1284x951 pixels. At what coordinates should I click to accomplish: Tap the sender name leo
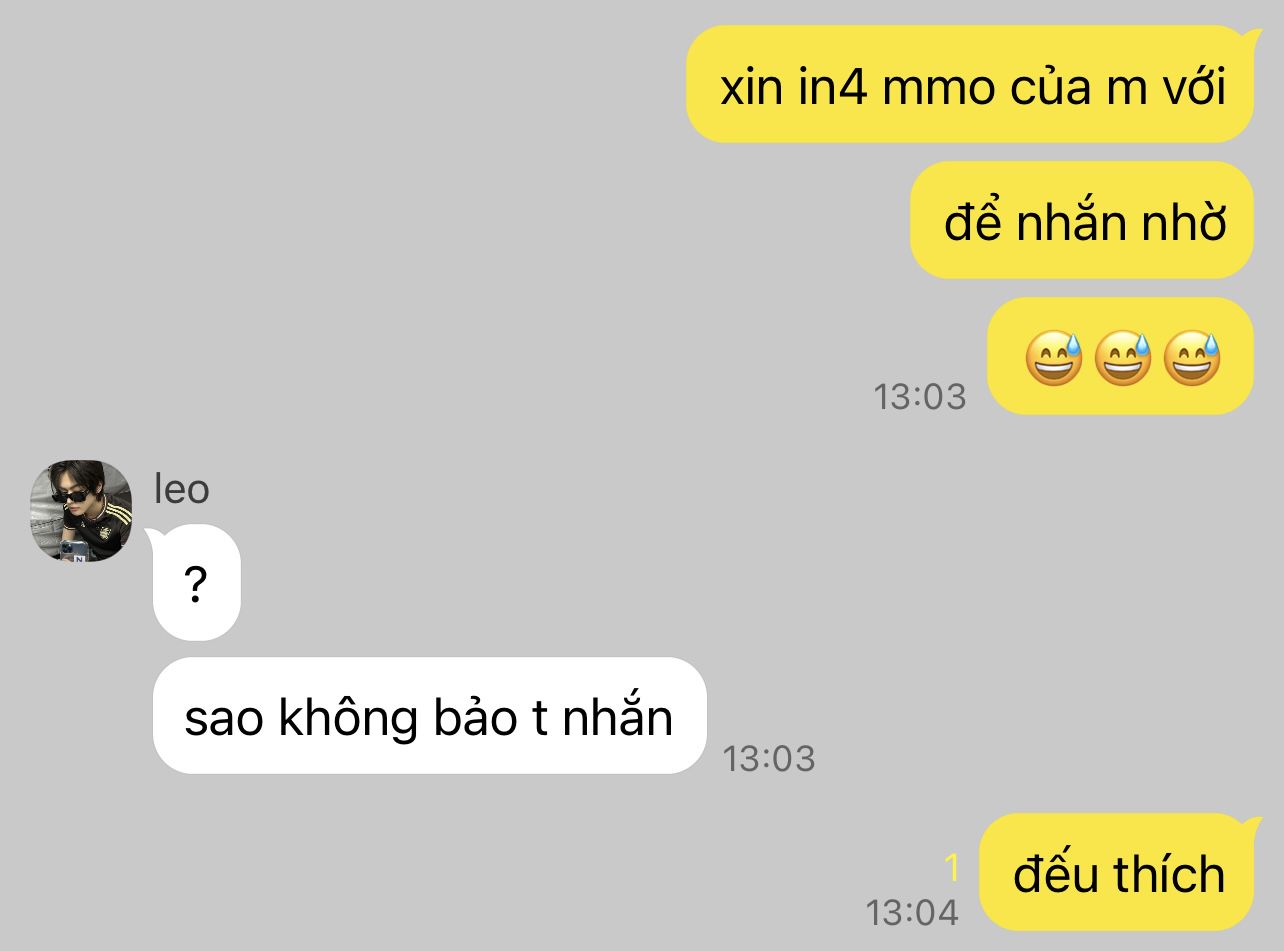pyautogui.click(x=181, y=489)
